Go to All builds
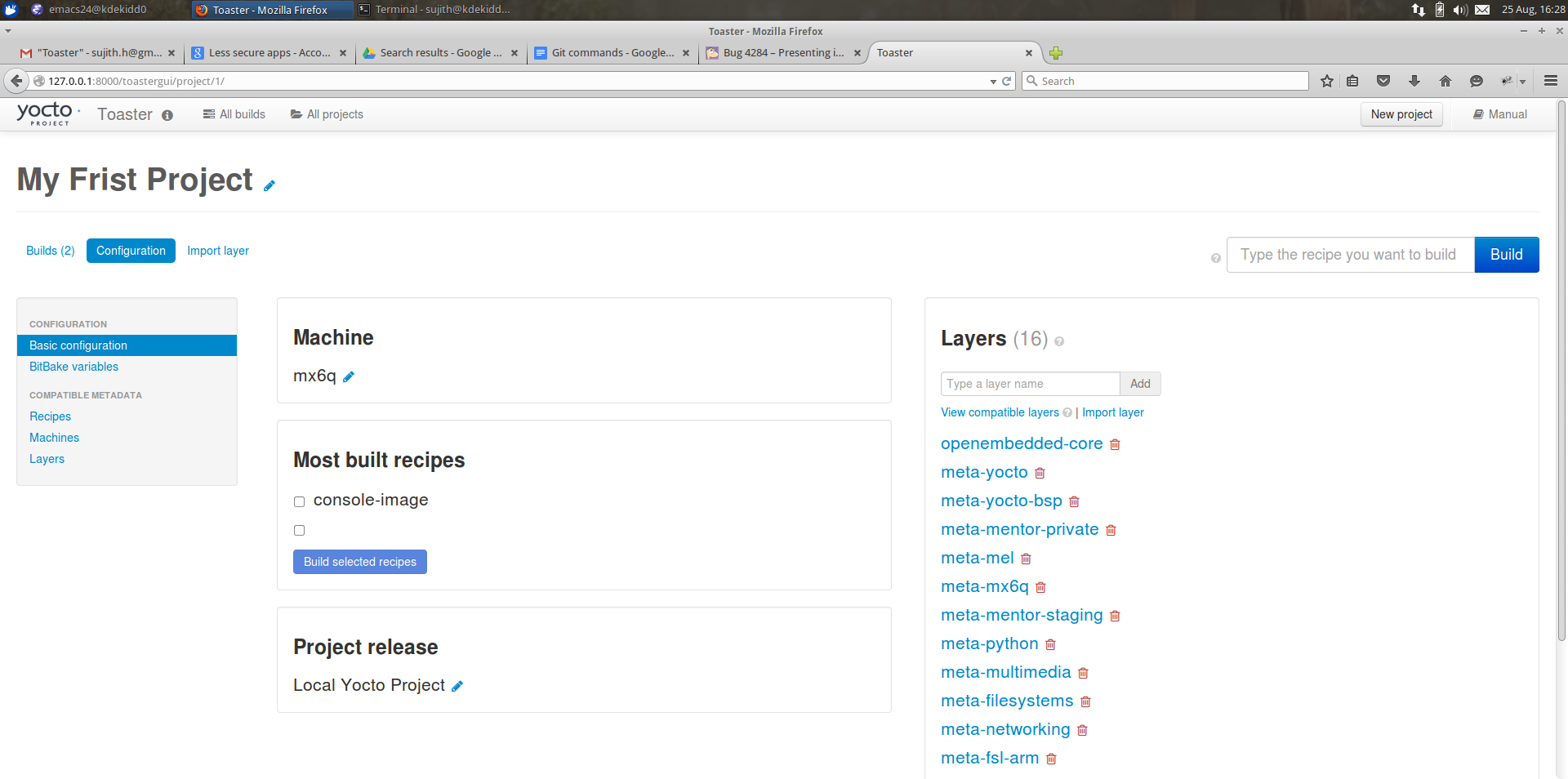This screenshot has height=779, width=1568. coord(234,114)
